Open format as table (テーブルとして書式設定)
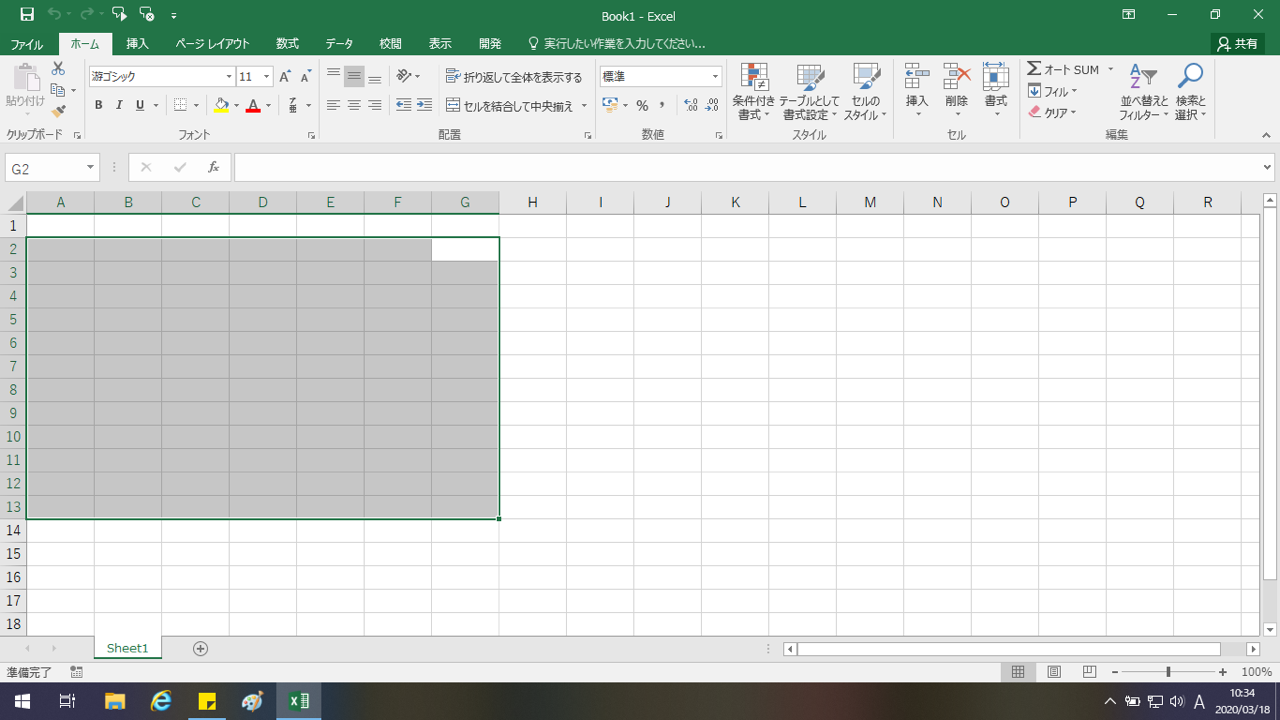1280x720 pixels. coord(809,92)
